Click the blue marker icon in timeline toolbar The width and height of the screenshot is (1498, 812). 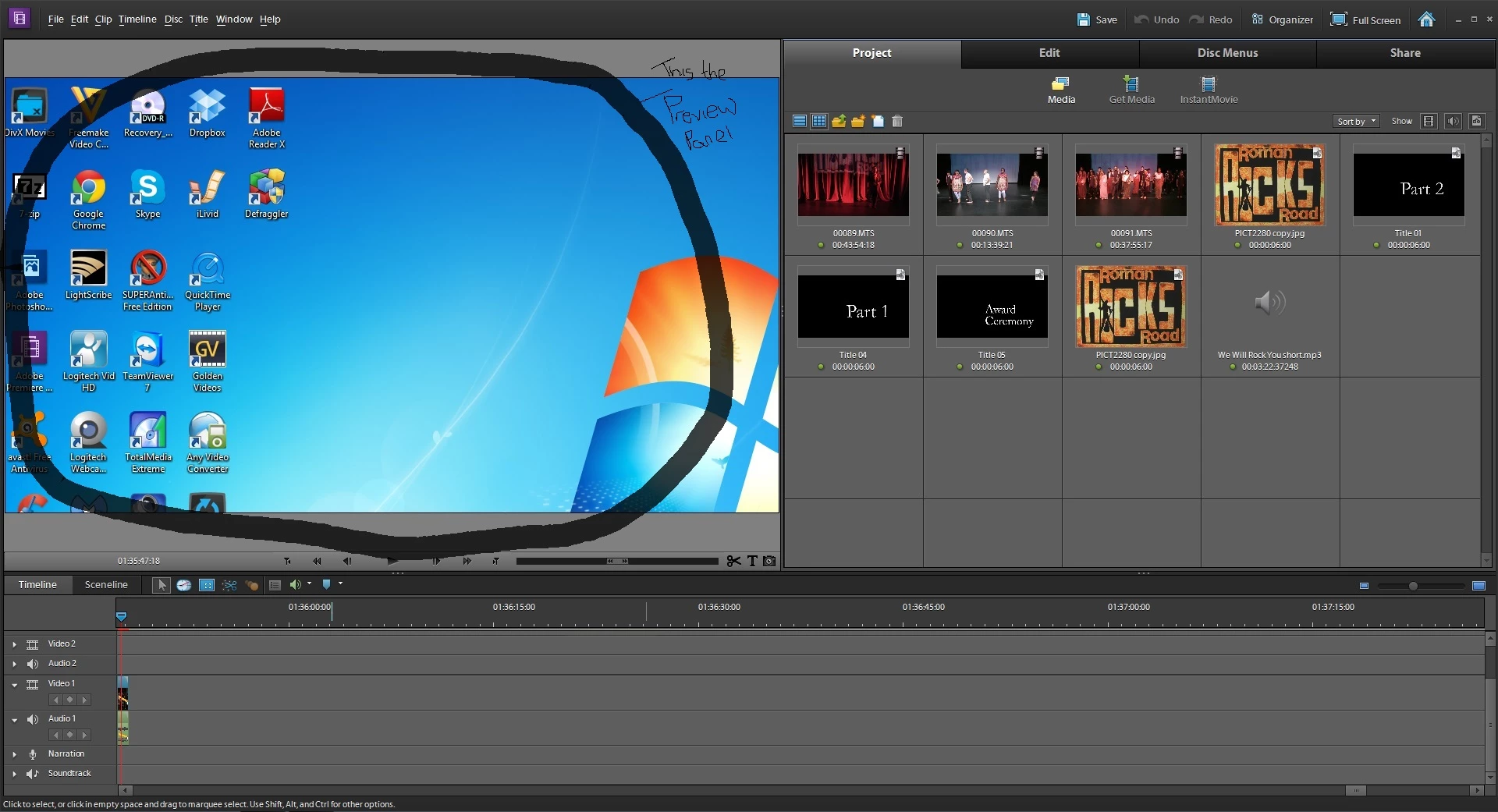coord(327,584)
